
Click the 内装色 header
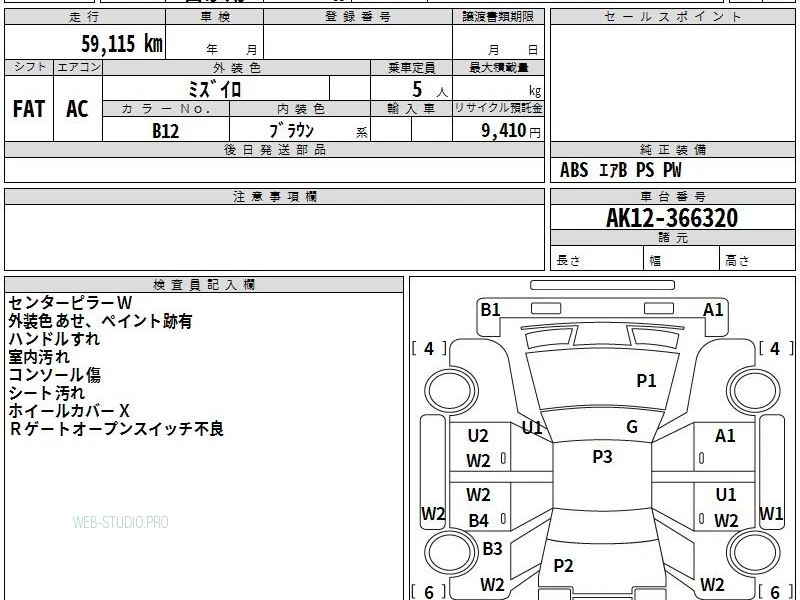tap(300, 109)
